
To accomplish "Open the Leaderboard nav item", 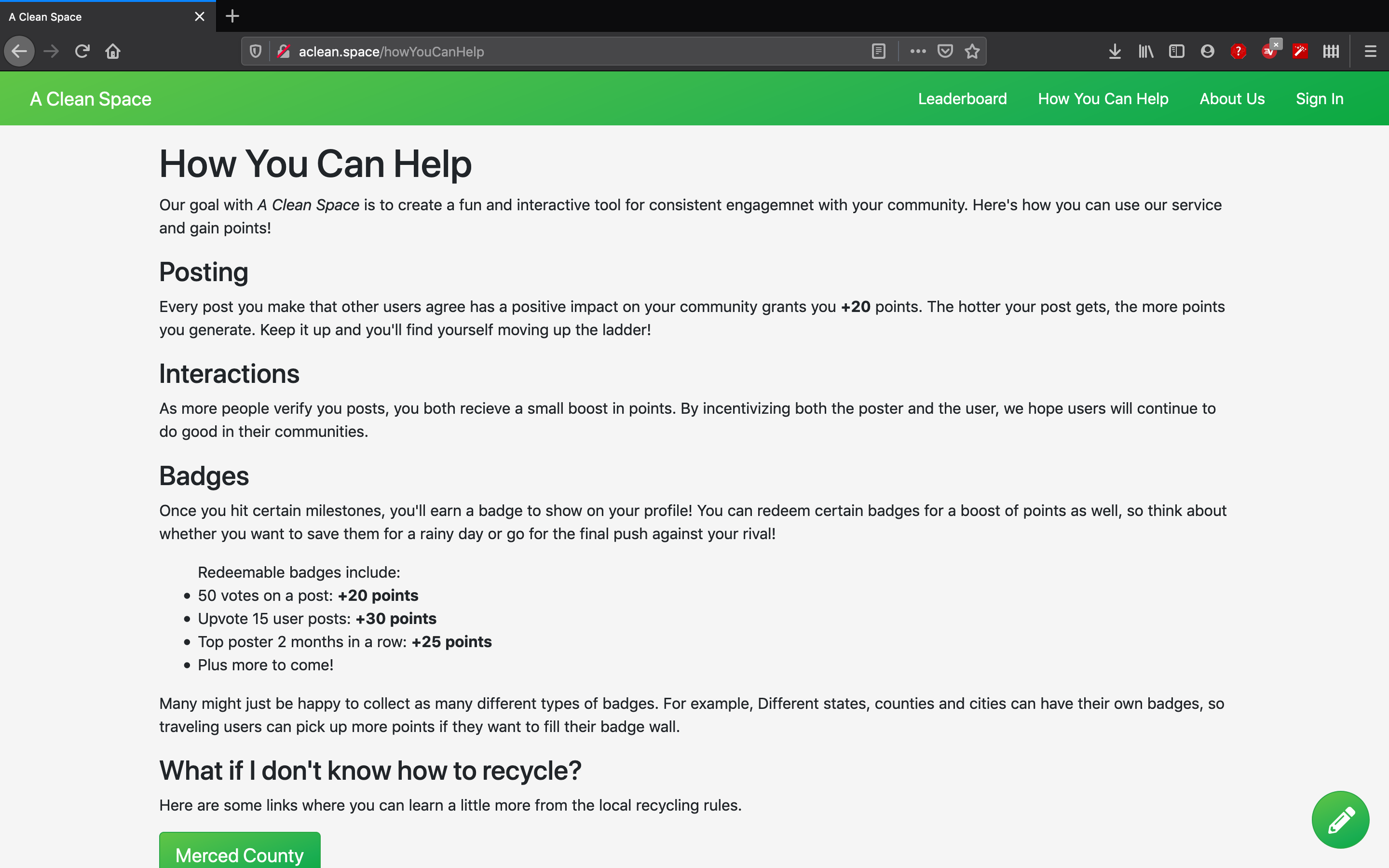I will point(962,99).
